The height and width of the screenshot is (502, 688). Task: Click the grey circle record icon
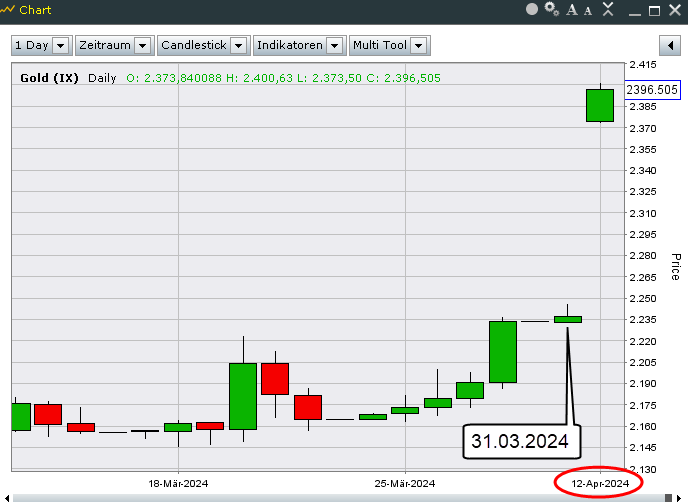click(x=532, y=9)
